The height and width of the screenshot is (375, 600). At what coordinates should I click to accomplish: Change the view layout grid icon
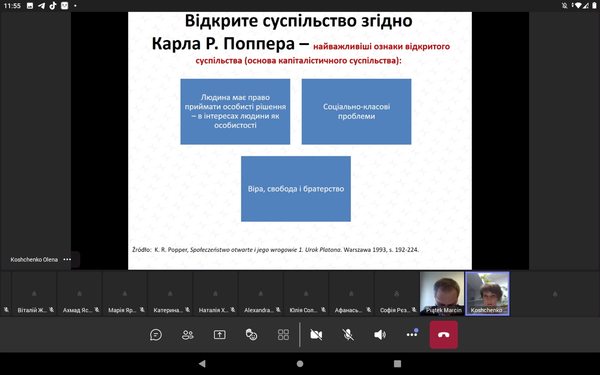pyautogui.click(x=283, y=335)
